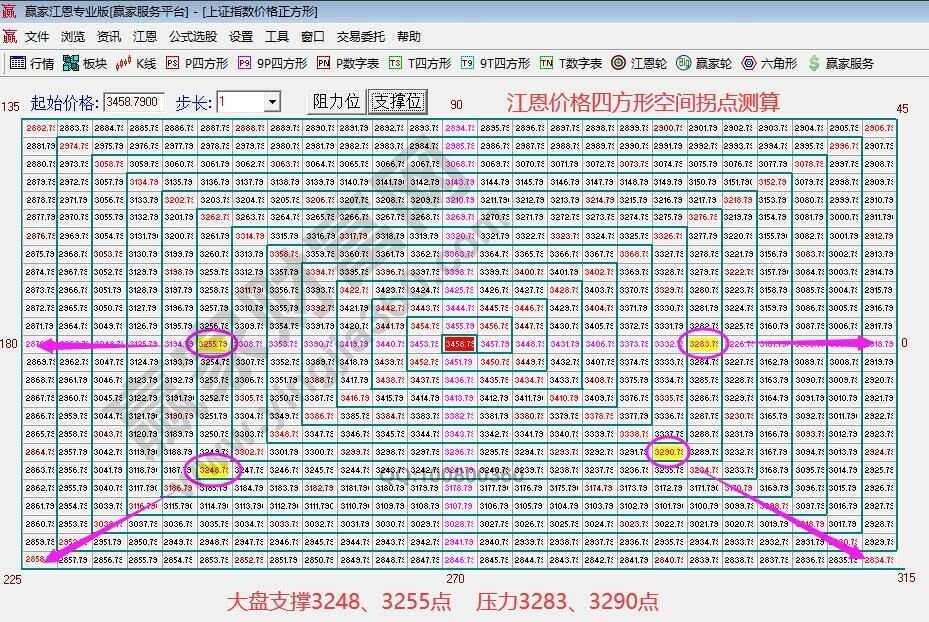Select the yellow highlighted cell 3283.79

(704, 344)
